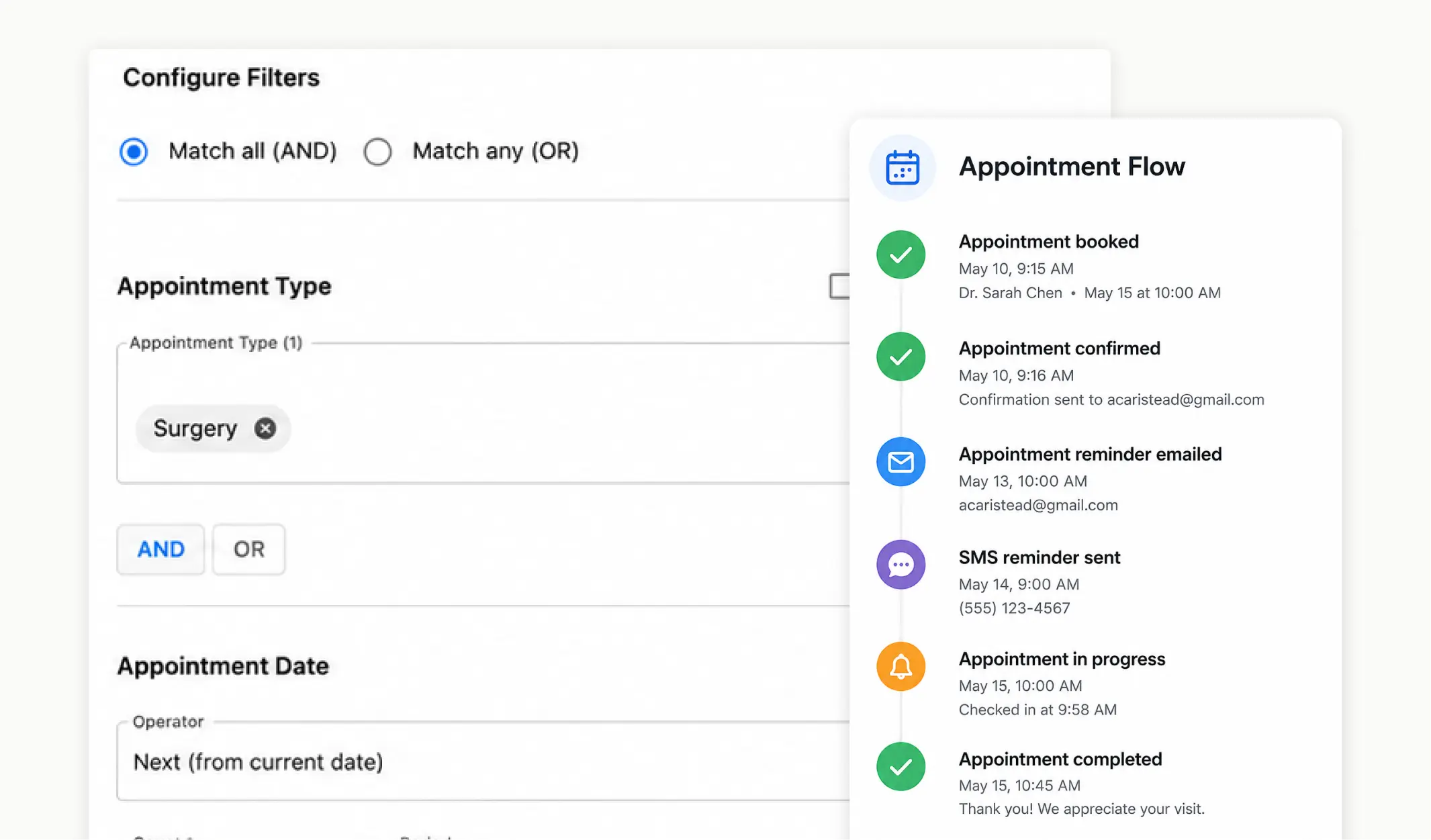The image size is (1431, 840).
Task: Click the Appointment Flow calendar icon
Action: (x=902, y=167)
